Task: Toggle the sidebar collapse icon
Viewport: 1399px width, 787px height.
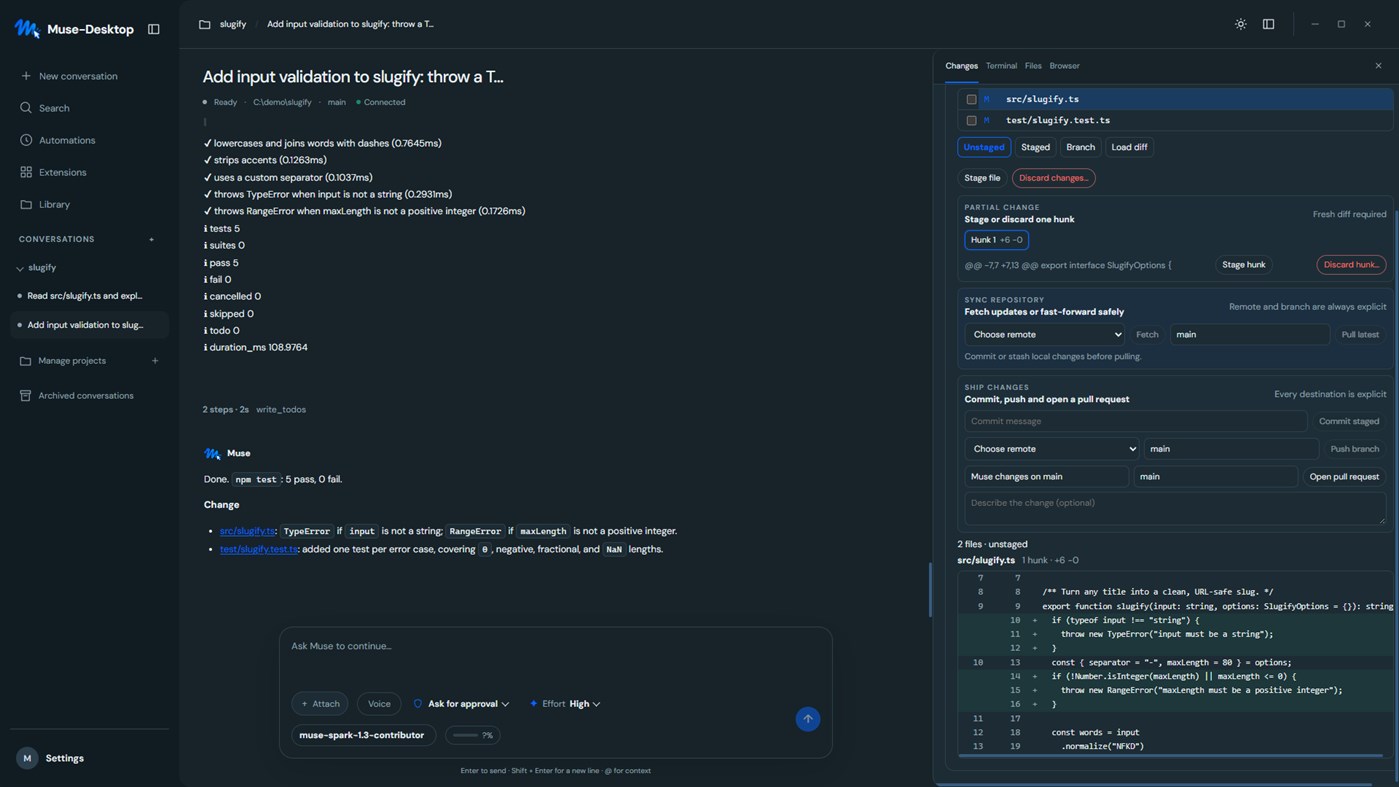Action: point(154,29)
